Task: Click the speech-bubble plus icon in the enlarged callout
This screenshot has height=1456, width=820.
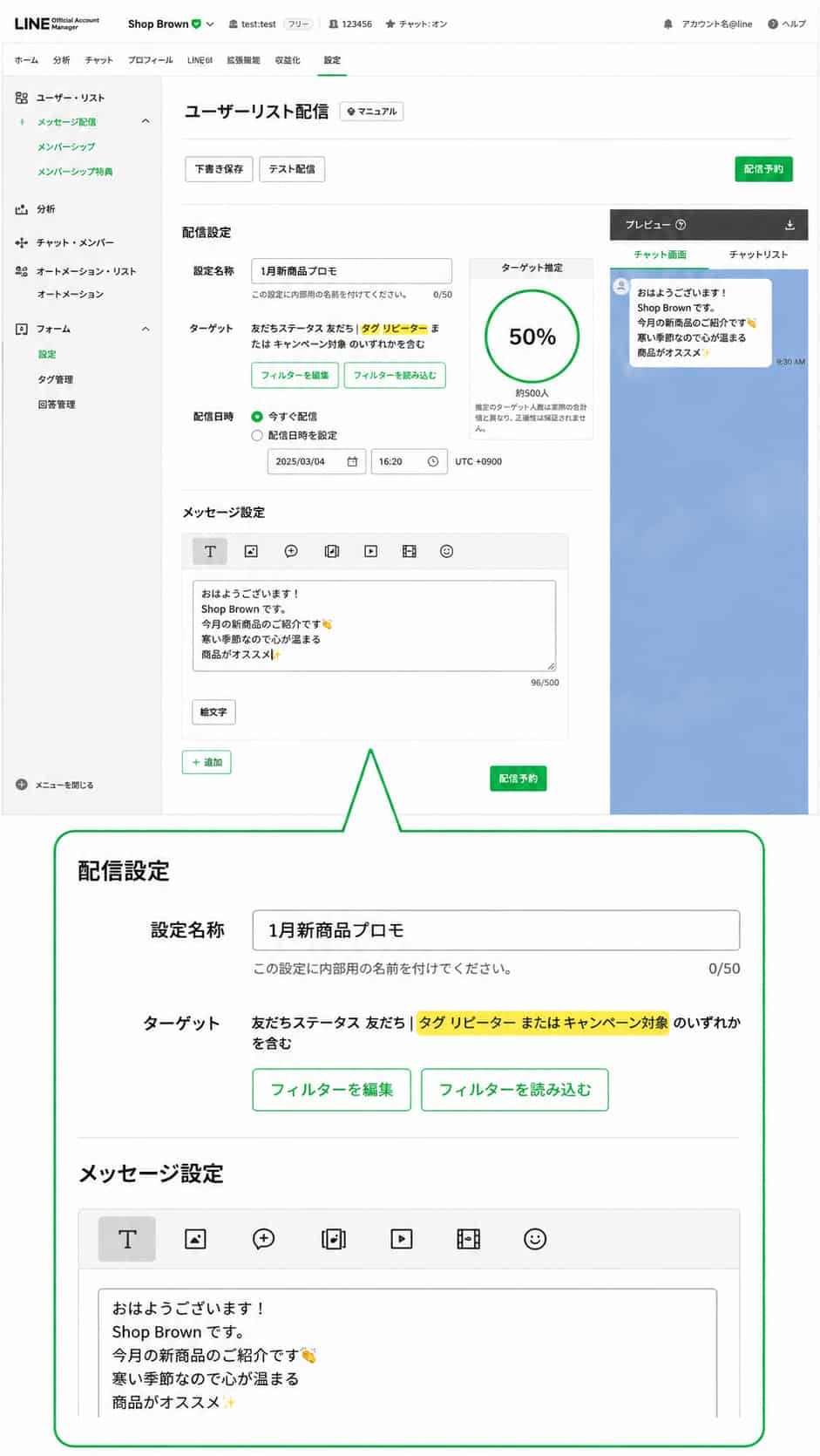Action: [x=263, y=1239]
